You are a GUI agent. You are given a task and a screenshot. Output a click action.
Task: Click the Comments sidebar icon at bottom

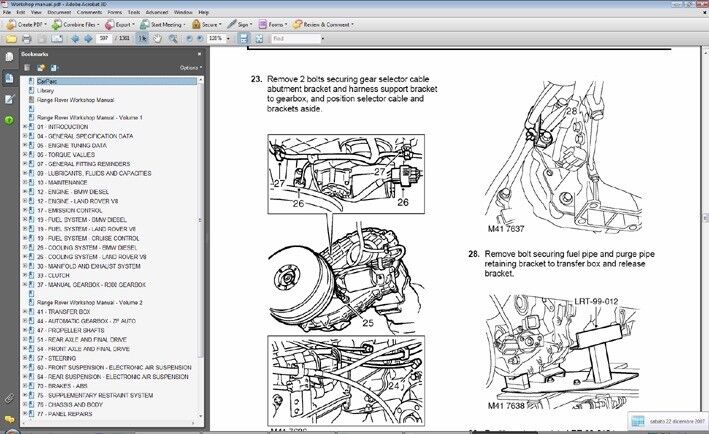tap(9, 419)
